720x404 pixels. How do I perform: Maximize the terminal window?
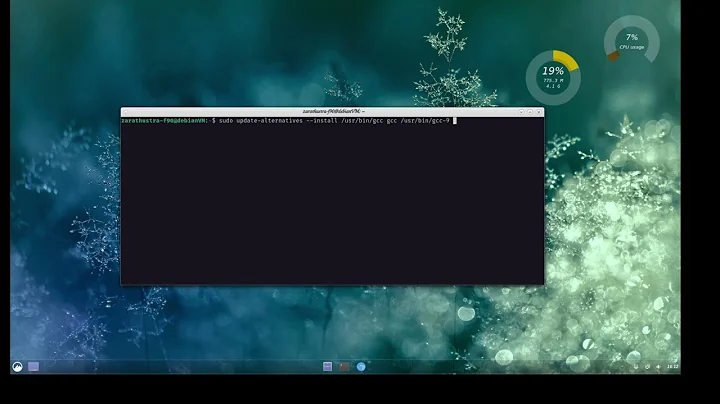click(x=531, y=112)
